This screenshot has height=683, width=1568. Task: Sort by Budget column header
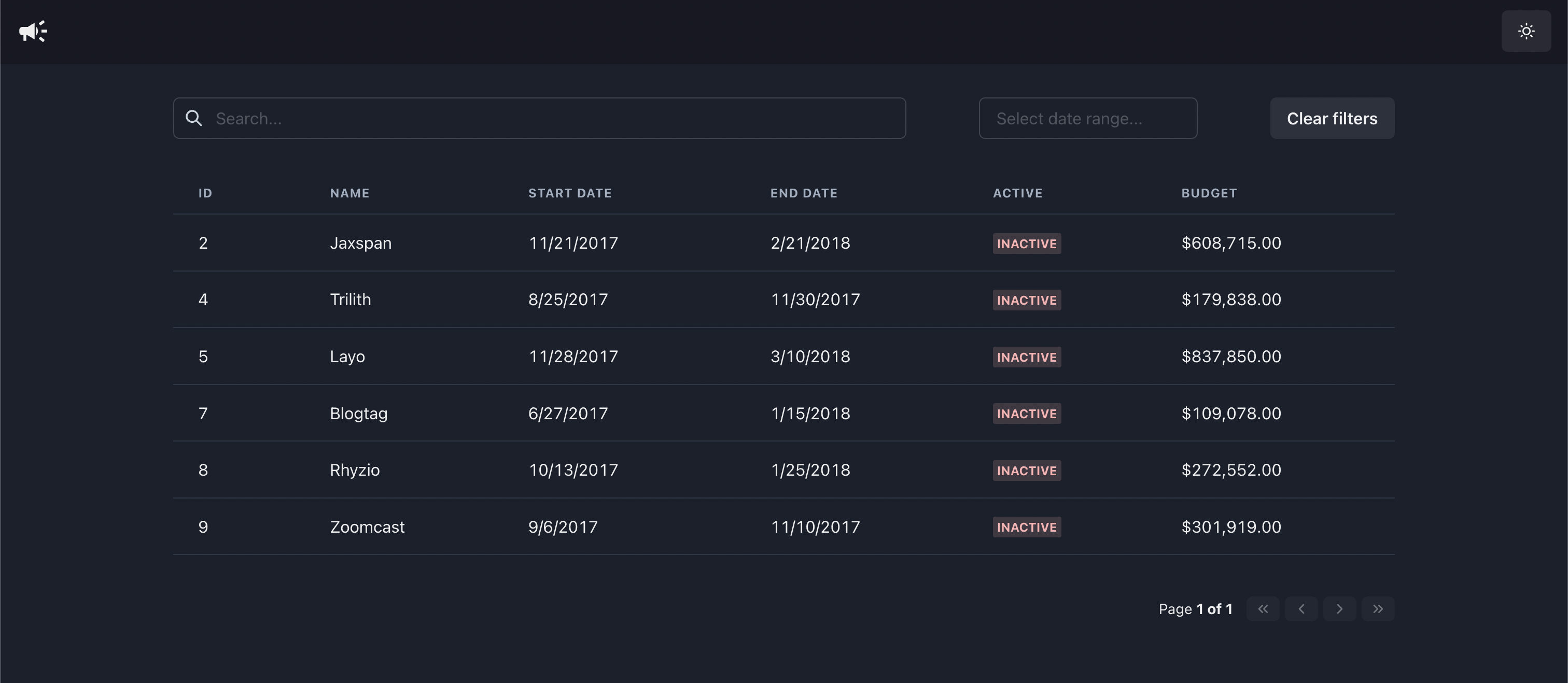coord(1208,193)
